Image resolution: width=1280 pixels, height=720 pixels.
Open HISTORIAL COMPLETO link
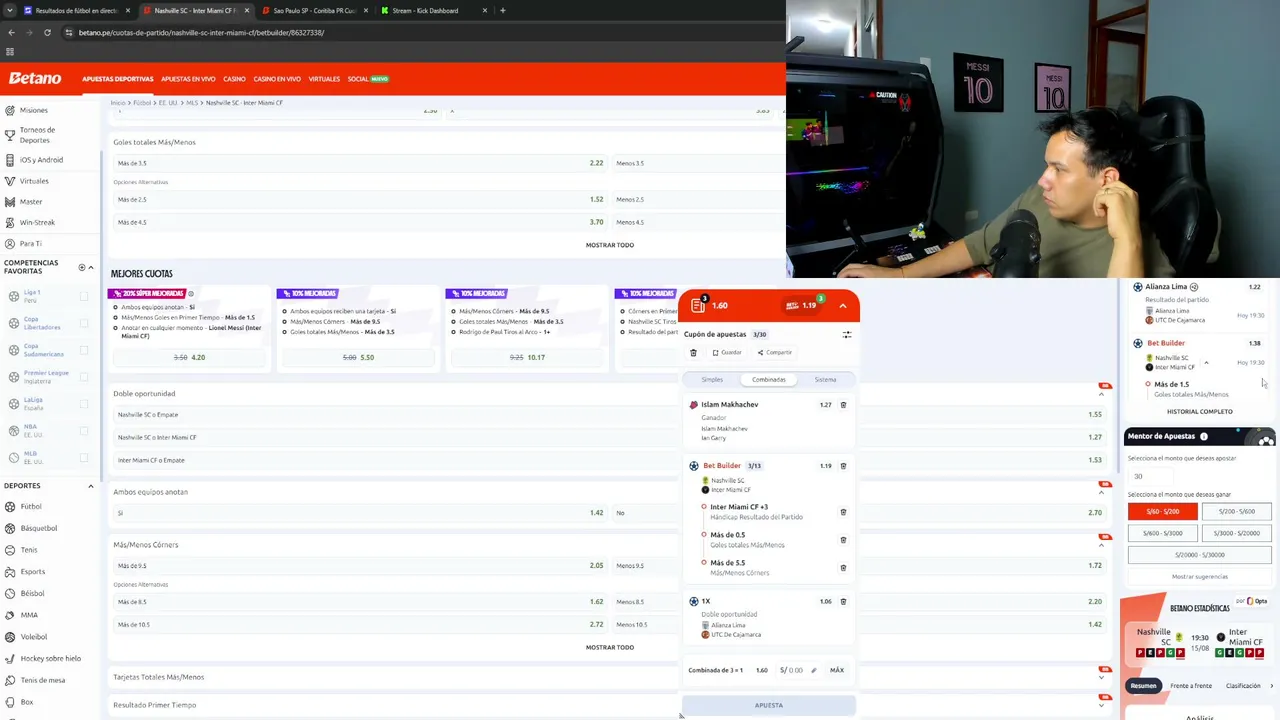click(x=1199, y=412)
